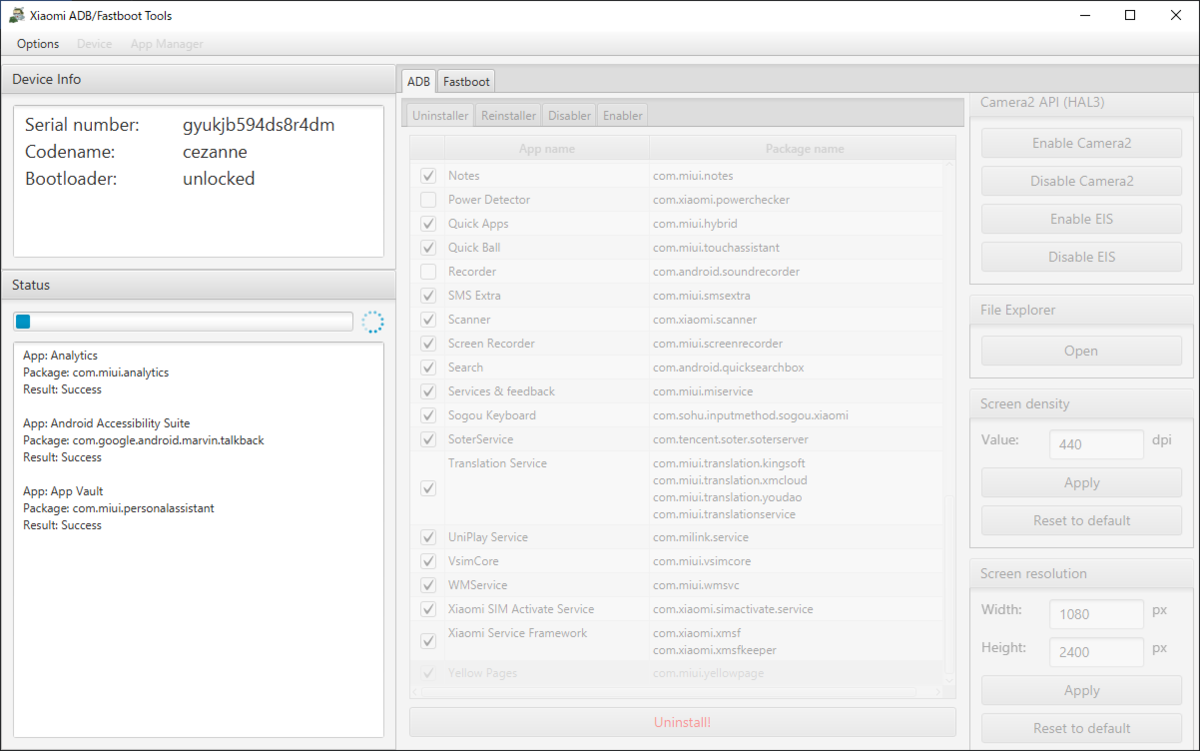Click the Disable EIS button
Screen dimensions: 1200x751
(1081, 257)
